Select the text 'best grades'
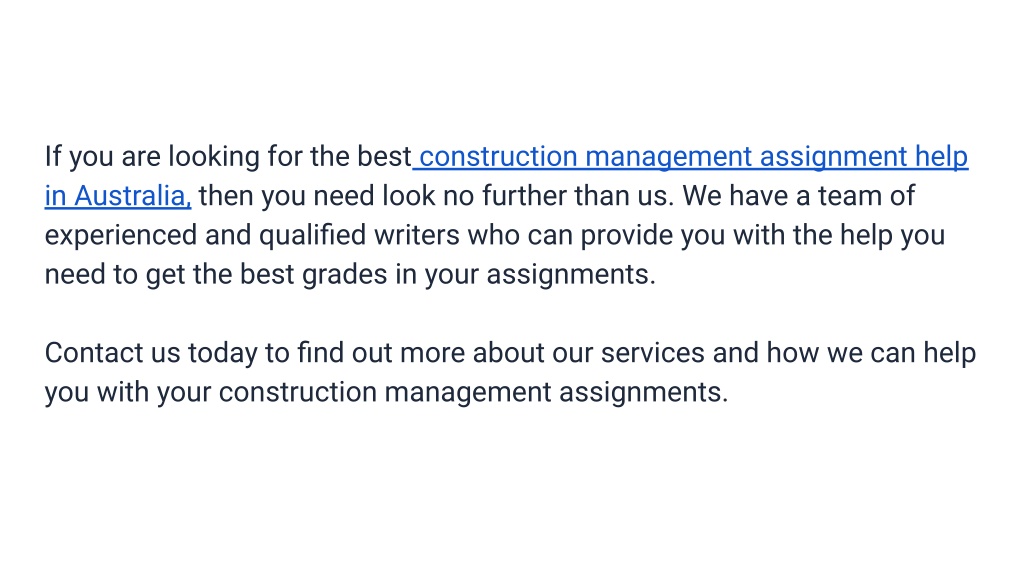 (x=313, y=275)
